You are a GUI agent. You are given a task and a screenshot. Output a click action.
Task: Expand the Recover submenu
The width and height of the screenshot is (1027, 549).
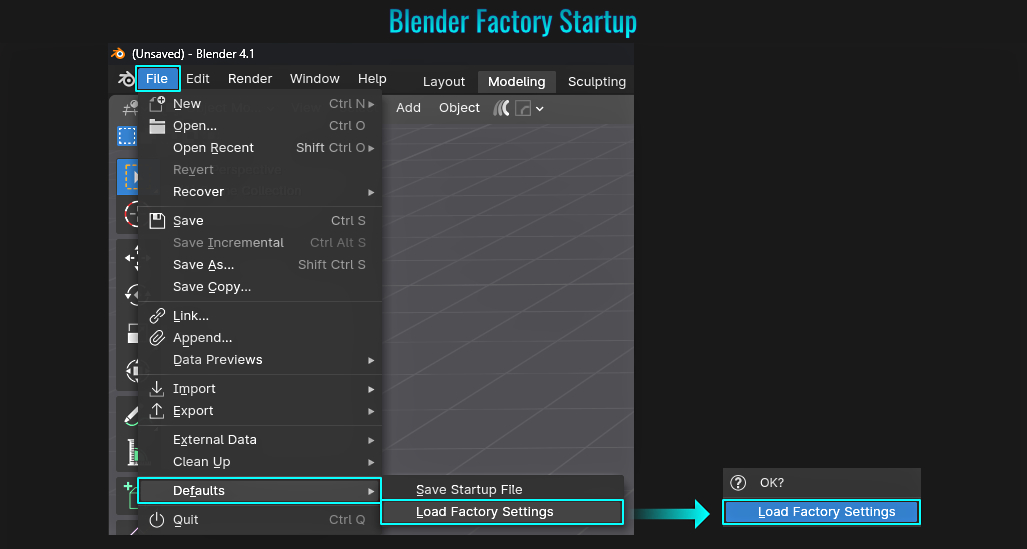click(260, 192)
